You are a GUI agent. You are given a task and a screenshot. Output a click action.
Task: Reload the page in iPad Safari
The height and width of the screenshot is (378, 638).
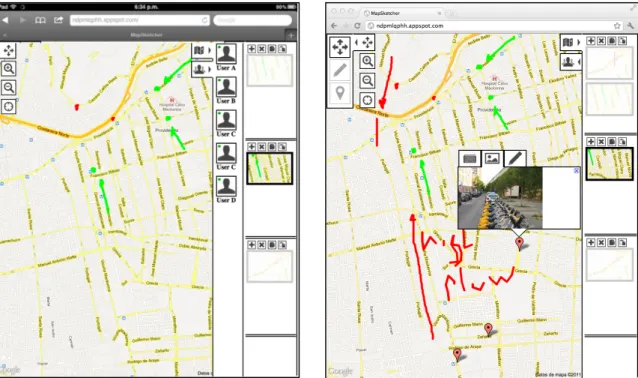pos(205,20)
